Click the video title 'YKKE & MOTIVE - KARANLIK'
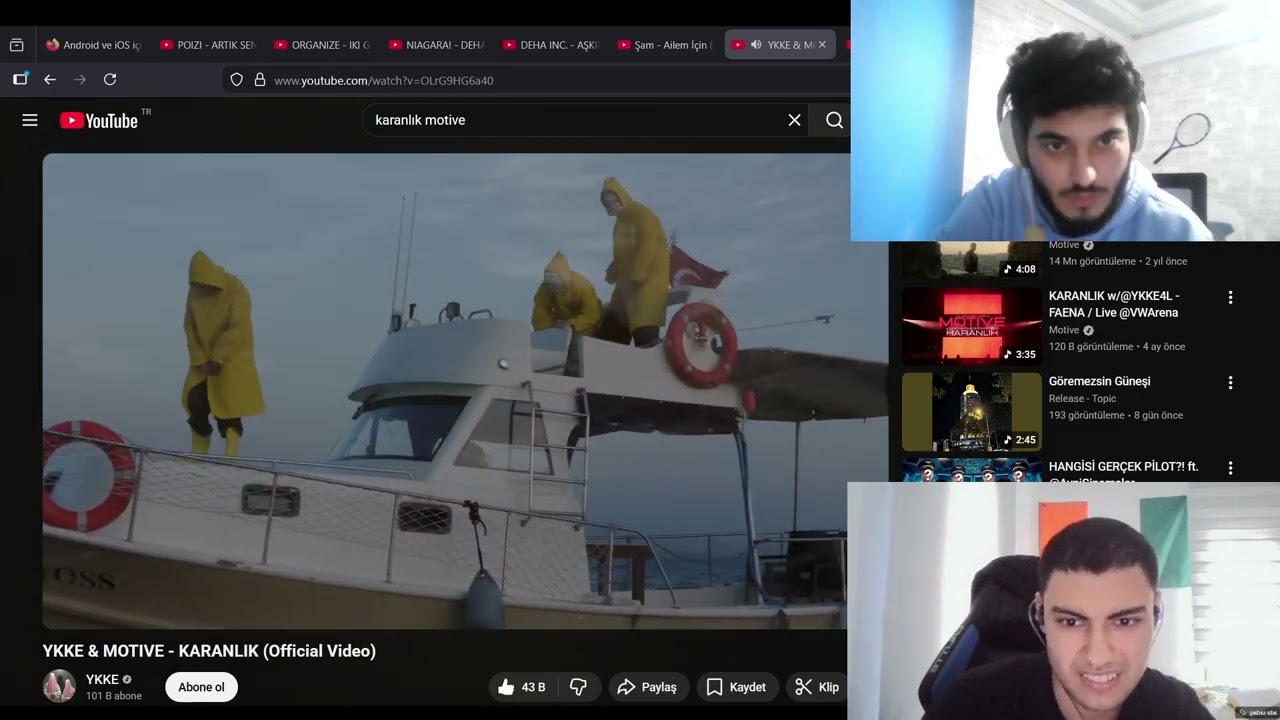This screenshot has width=1280, height=720. [209, 651]
